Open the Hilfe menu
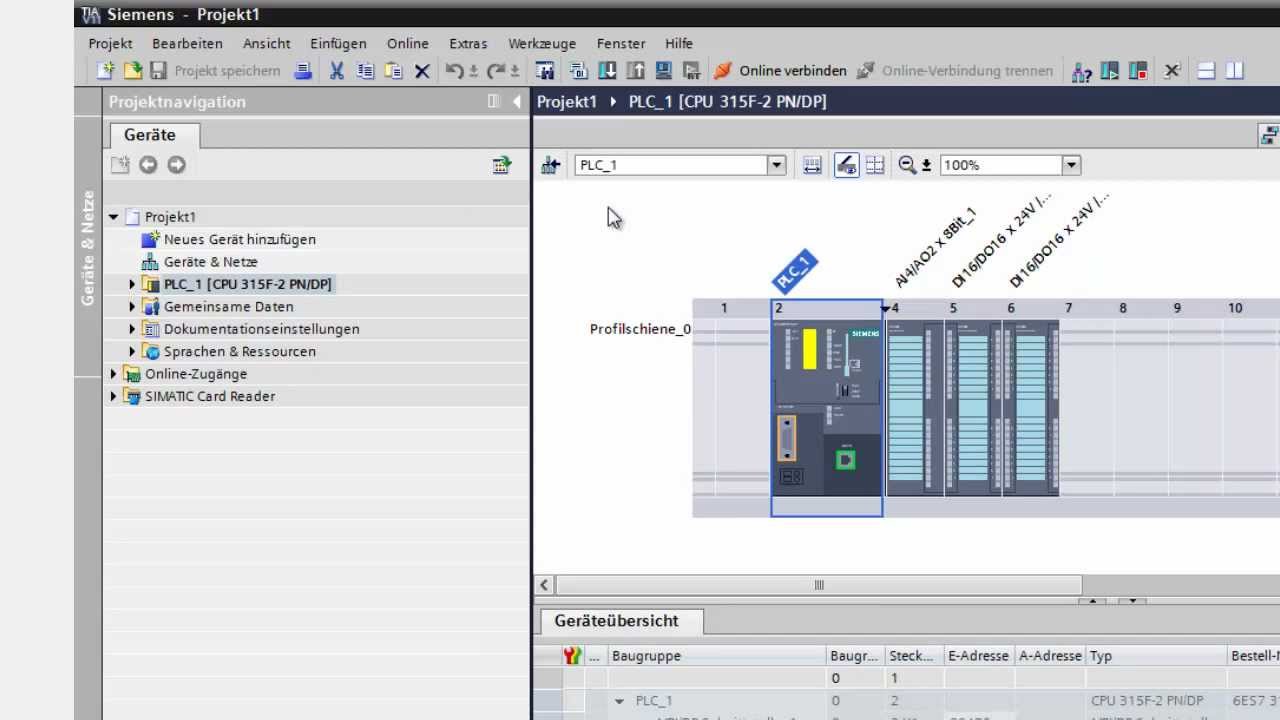The image size is (1280, 720). click(x=679, y=43)
